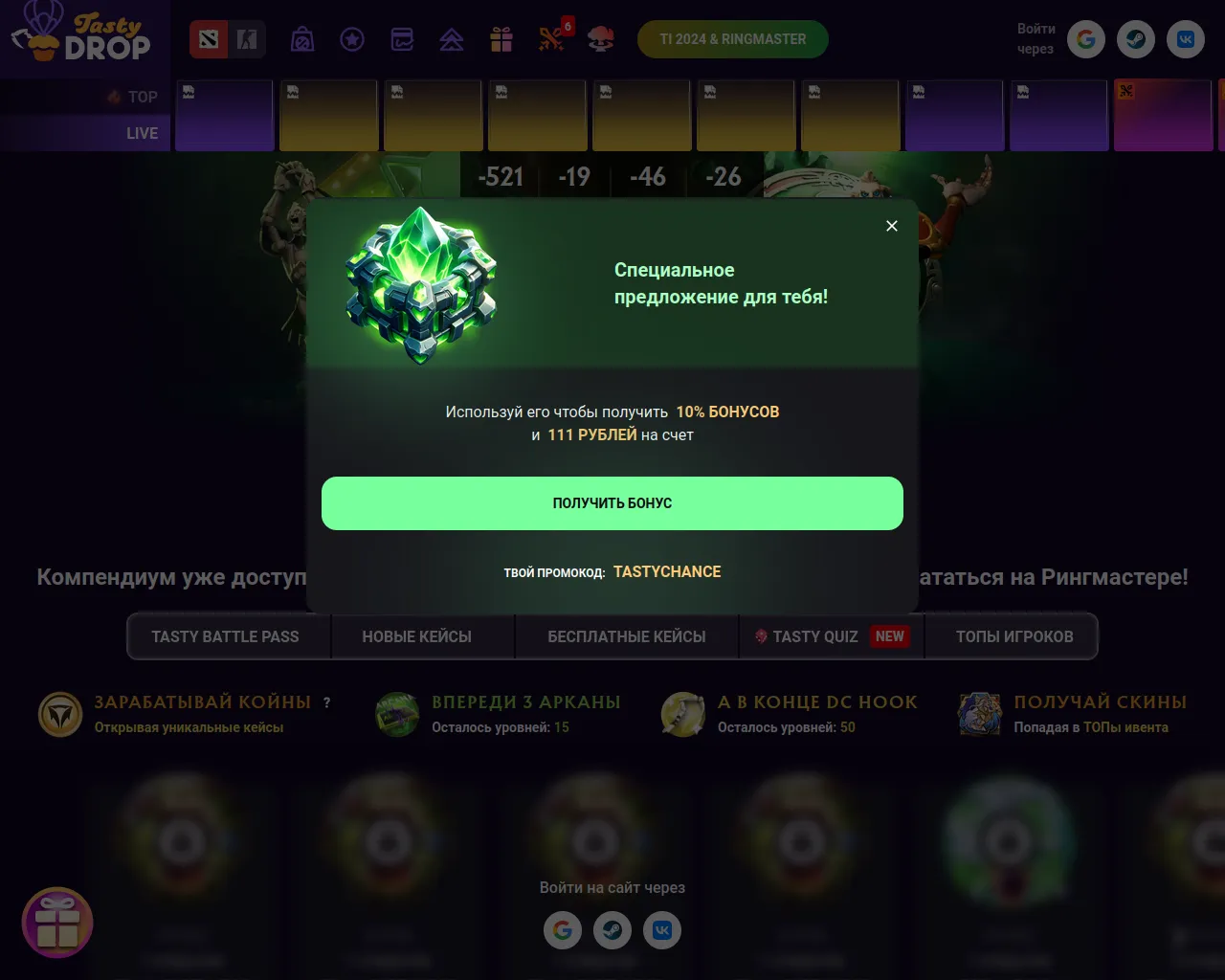This screenshot has height=980, width=1225.
Task: Open the gift box icon in header
Action: tap(501, 39)
